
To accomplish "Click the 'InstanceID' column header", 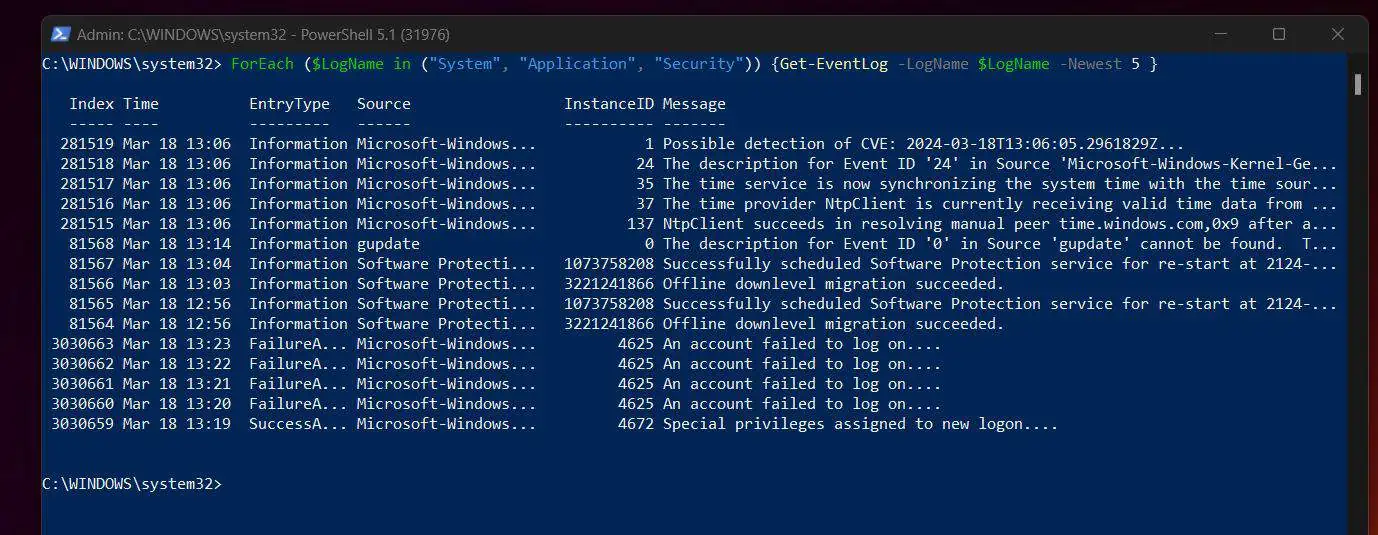I will [x=608, y=104].
